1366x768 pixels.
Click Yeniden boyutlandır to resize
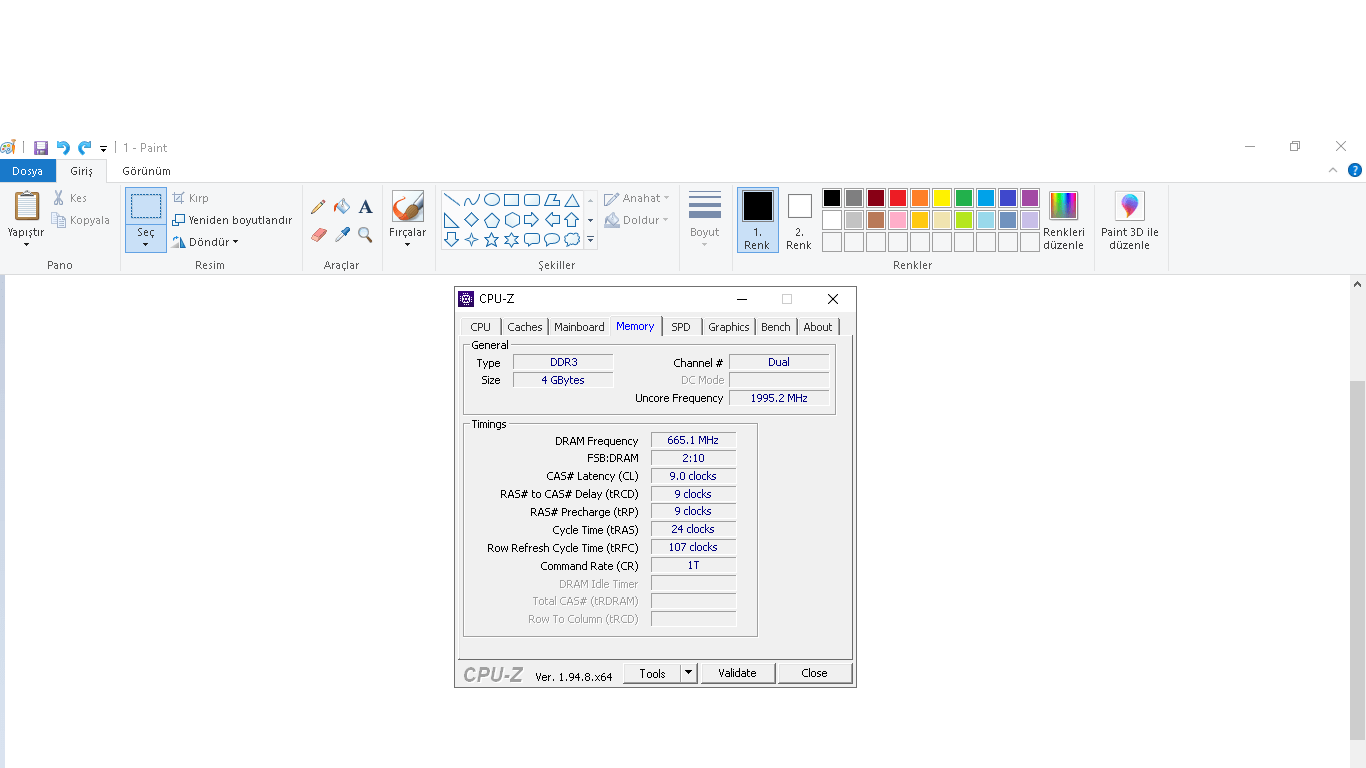(x=232, y=220)
